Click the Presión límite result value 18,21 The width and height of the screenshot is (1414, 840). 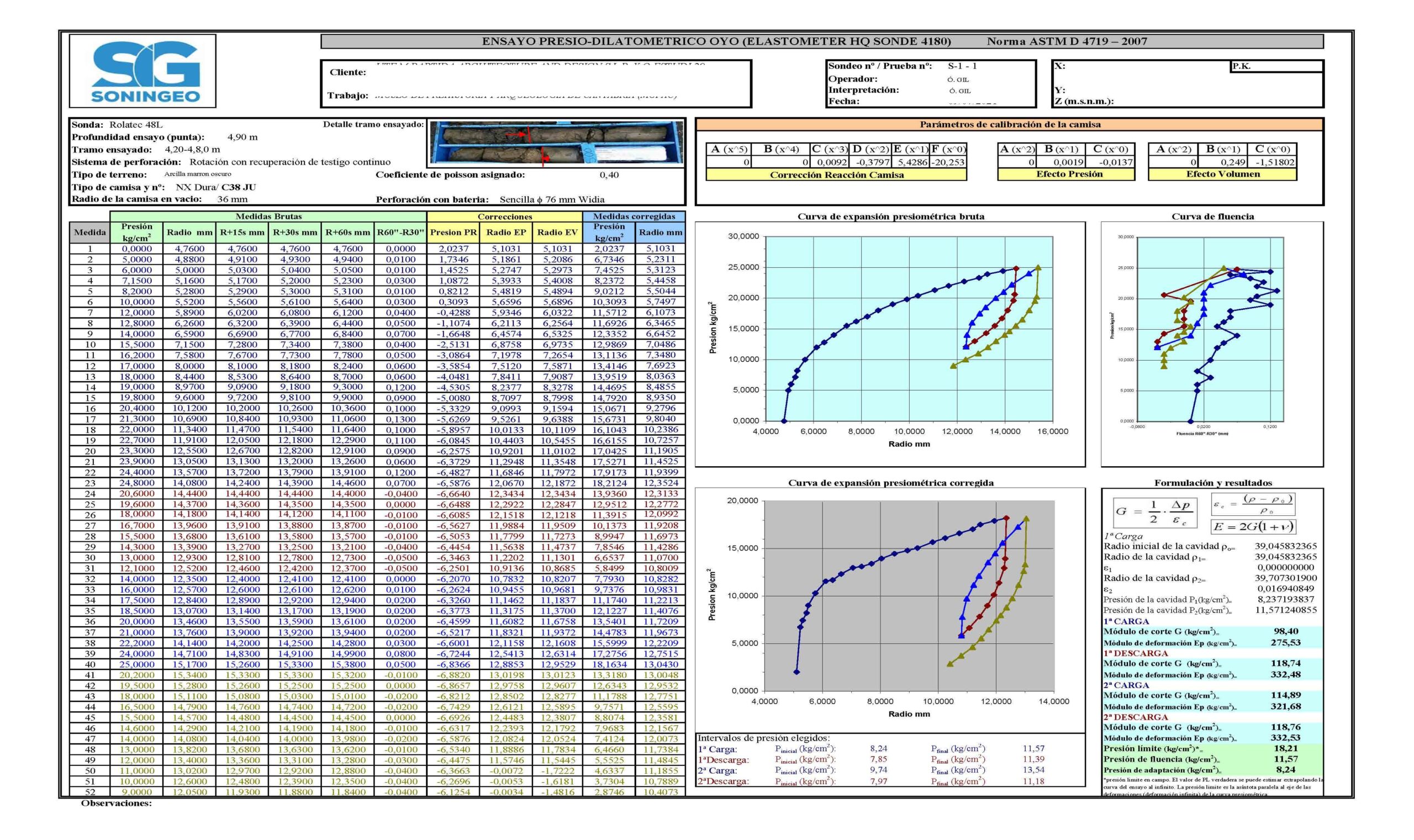pos(1285,748)
